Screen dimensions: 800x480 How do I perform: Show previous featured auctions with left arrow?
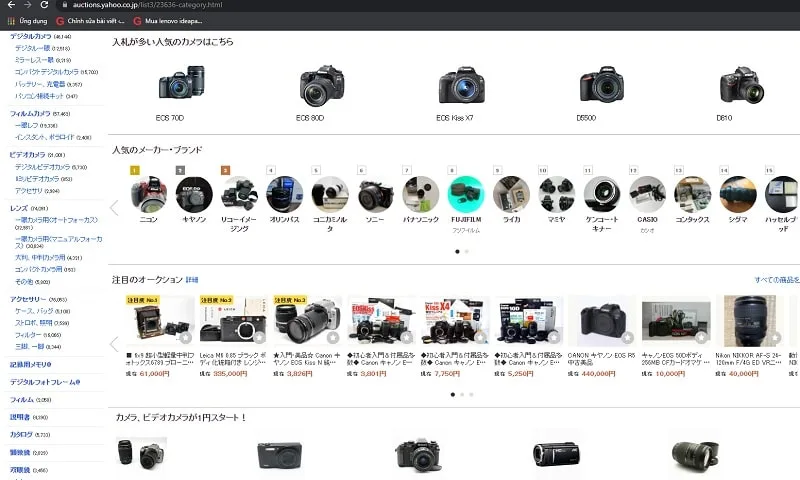pyautogui.click(x=114, y=344)
